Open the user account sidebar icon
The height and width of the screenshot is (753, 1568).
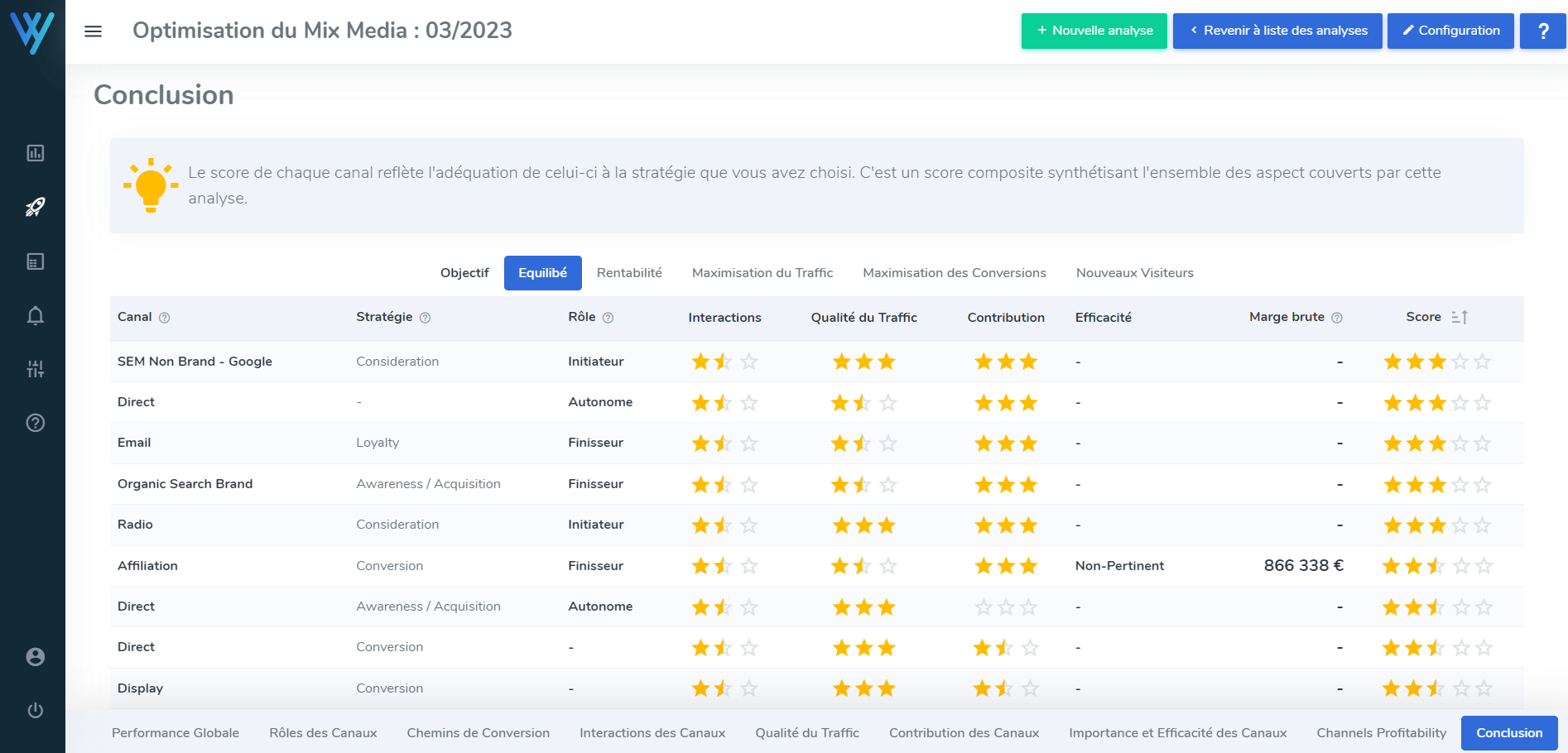35,657
